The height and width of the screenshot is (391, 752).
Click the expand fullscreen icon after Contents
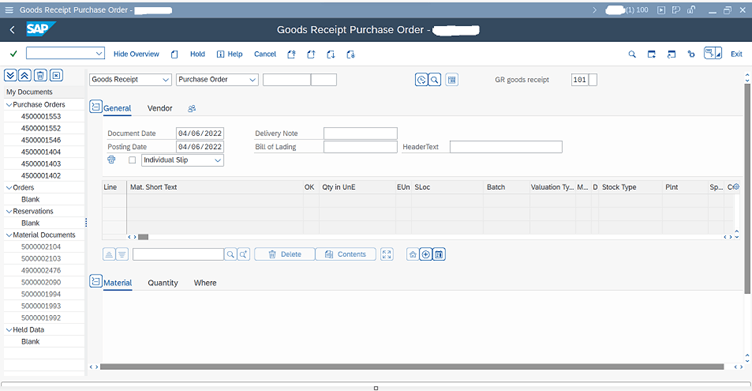387,254
